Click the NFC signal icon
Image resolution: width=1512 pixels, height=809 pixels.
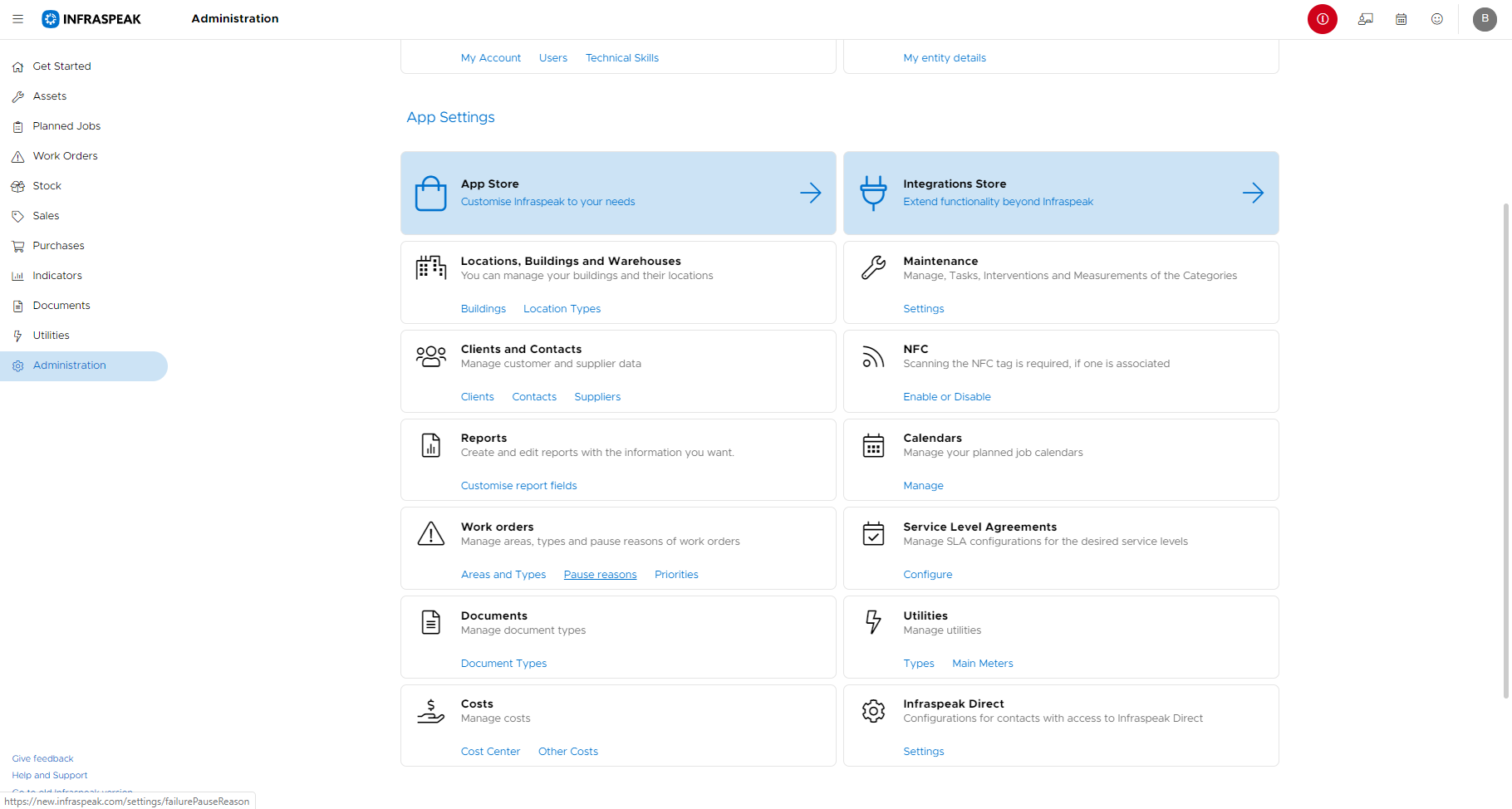(x=873, y=356)
